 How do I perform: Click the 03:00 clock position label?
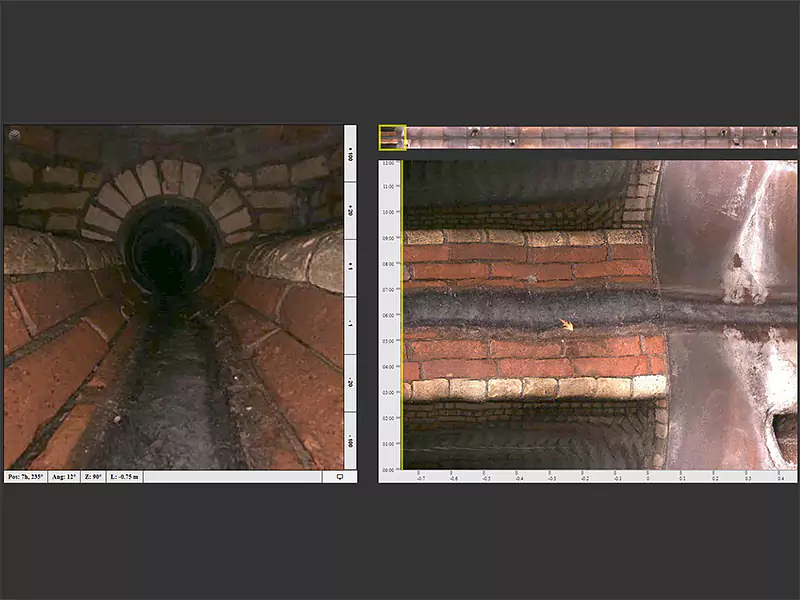[x=388, y=392]
